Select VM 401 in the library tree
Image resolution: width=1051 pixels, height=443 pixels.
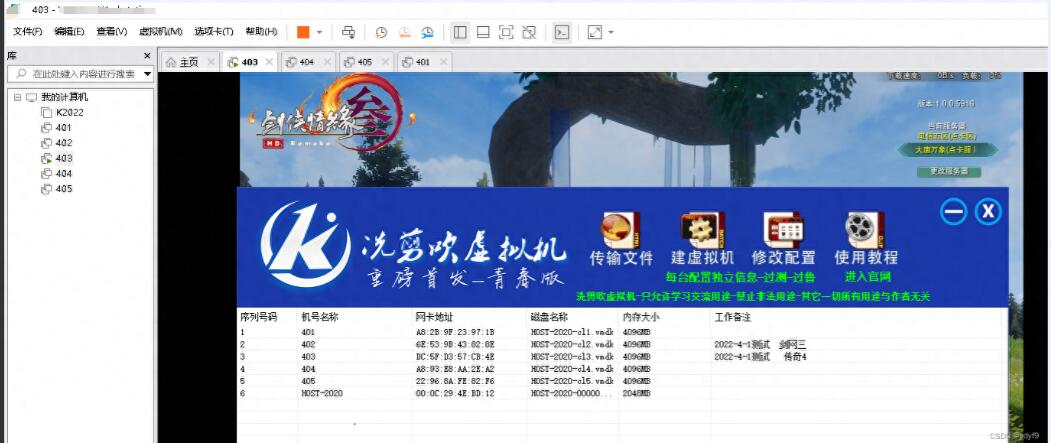(x=64, y=127)
